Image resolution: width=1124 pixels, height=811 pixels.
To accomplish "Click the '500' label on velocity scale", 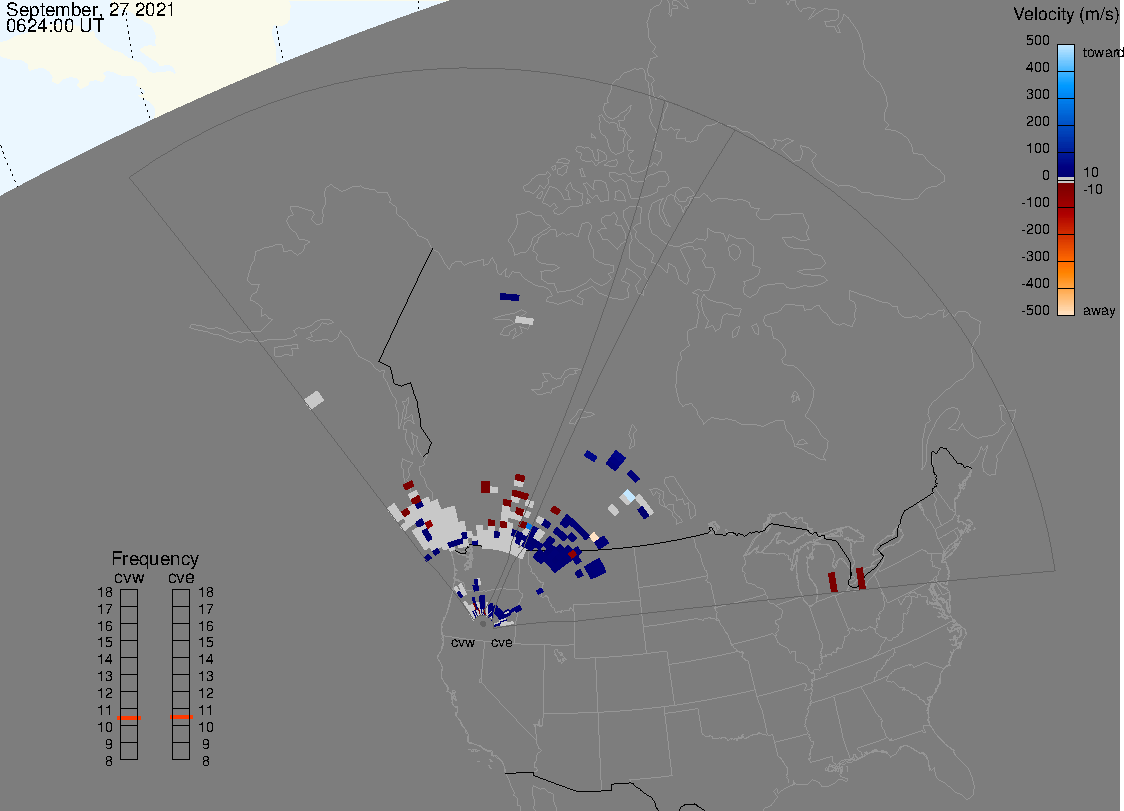I will click(x=1037, y=40).
